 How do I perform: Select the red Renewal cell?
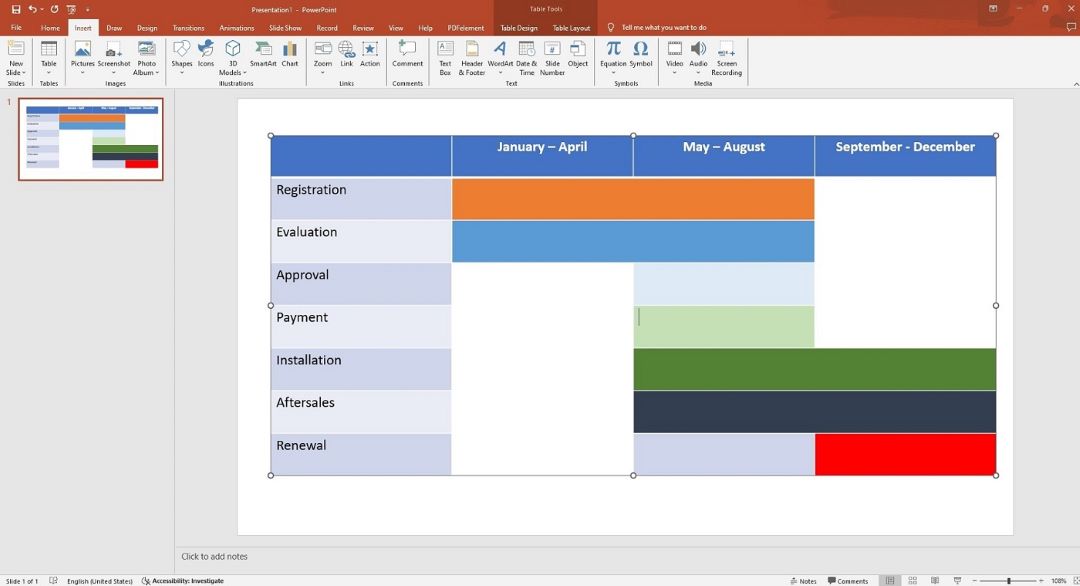(905, 454)
